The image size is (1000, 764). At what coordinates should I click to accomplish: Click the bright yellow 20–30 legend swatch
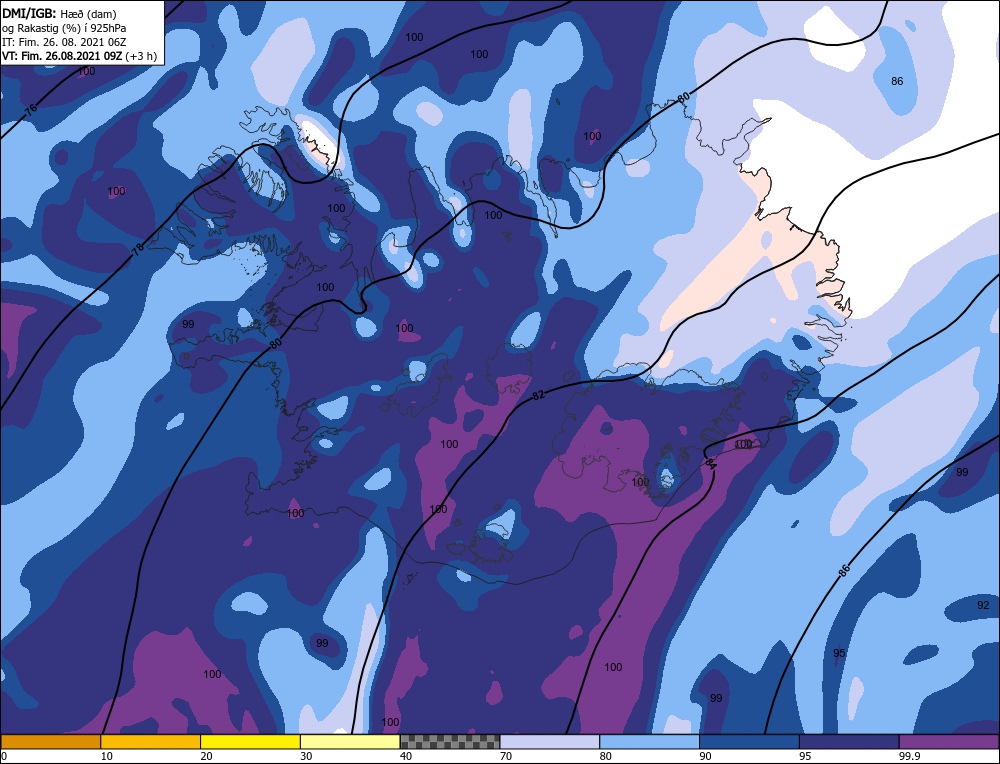250,741
